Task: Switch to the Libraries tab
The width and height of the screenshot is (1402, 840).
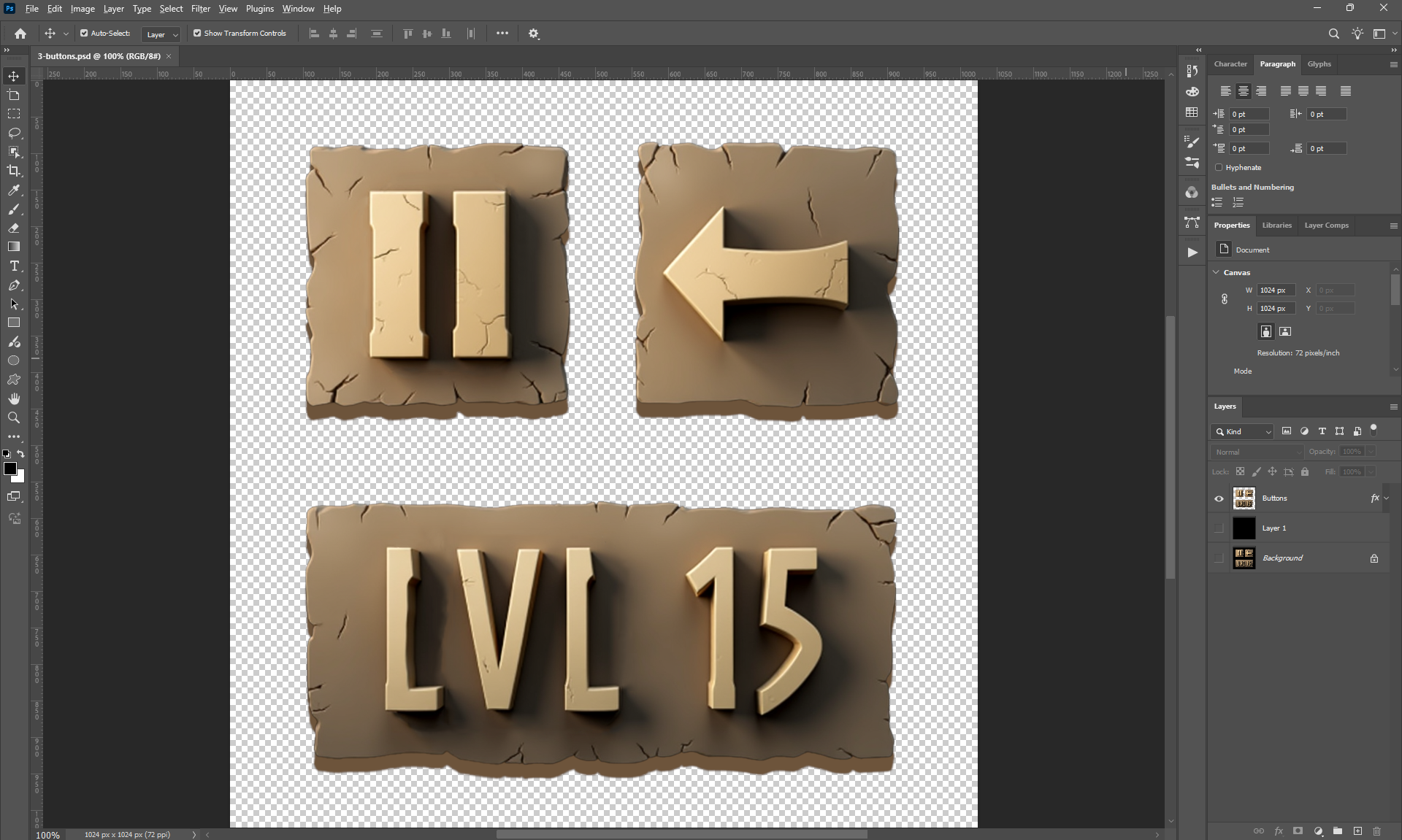Action: 1276,225
